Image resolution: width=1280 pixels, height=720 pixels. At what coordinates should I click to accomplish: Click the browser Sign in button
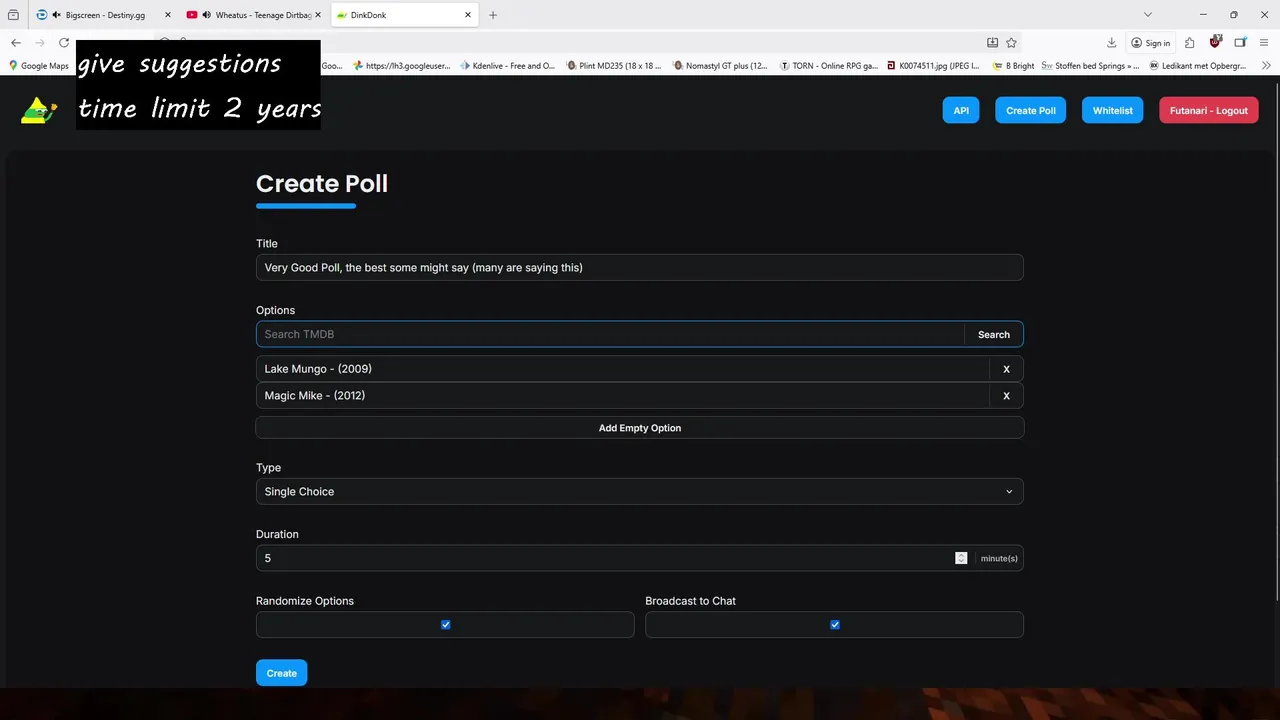[x=1150, y=43]
